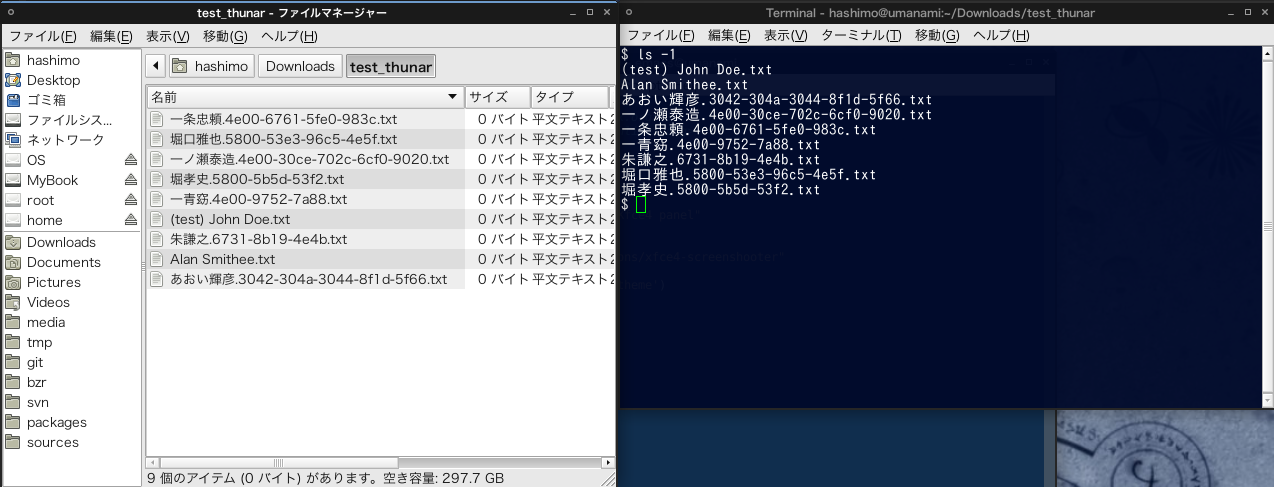Open the Pictures folder icon in sidebar
1274x487 pixels.
point(13,282)
